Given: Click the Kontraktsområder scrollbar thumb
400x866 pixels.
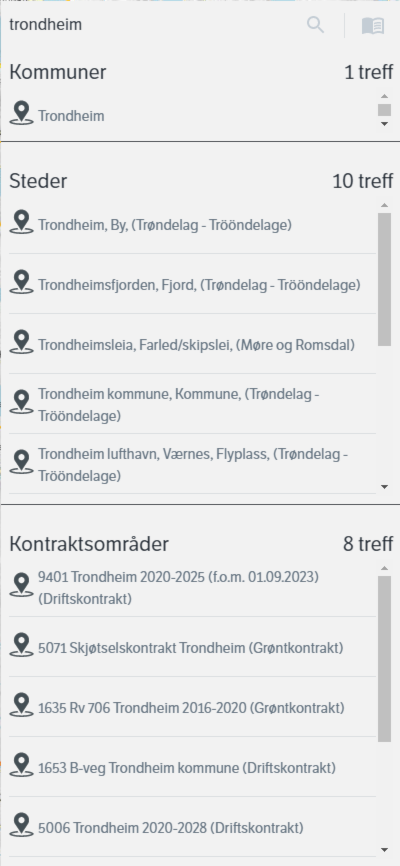Looking at the screenshot, I should tap(385, 658).
